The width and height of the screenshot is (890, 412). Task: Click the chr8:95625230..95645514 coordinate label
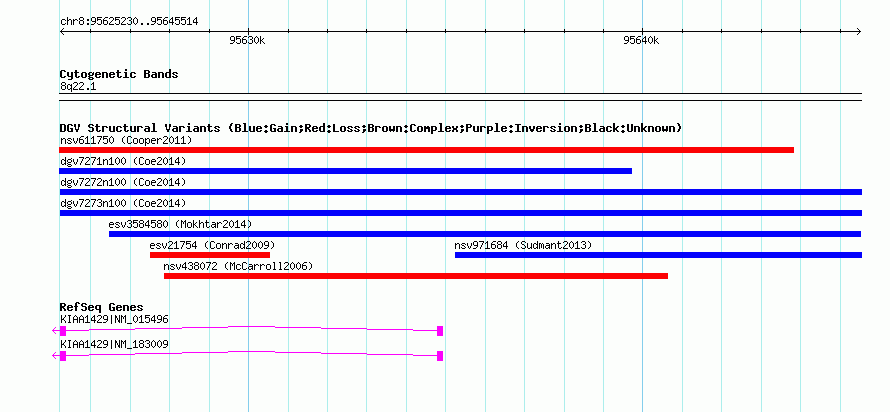129,22
